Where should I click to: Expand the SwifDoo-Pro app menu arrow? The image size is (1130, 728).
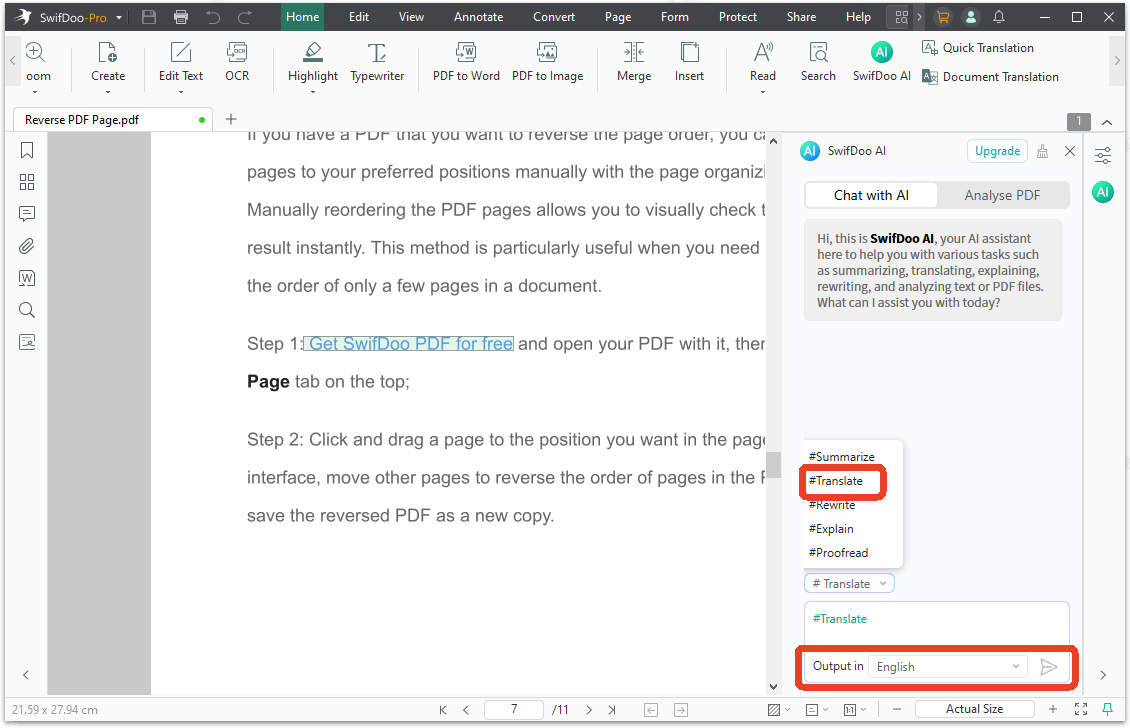point(119,17)
